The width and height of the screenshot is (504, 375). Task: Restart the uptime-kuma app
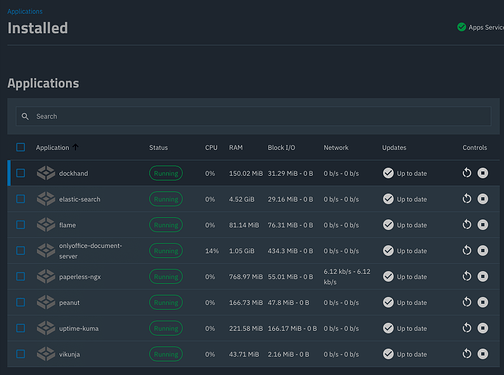coord(467,328)
